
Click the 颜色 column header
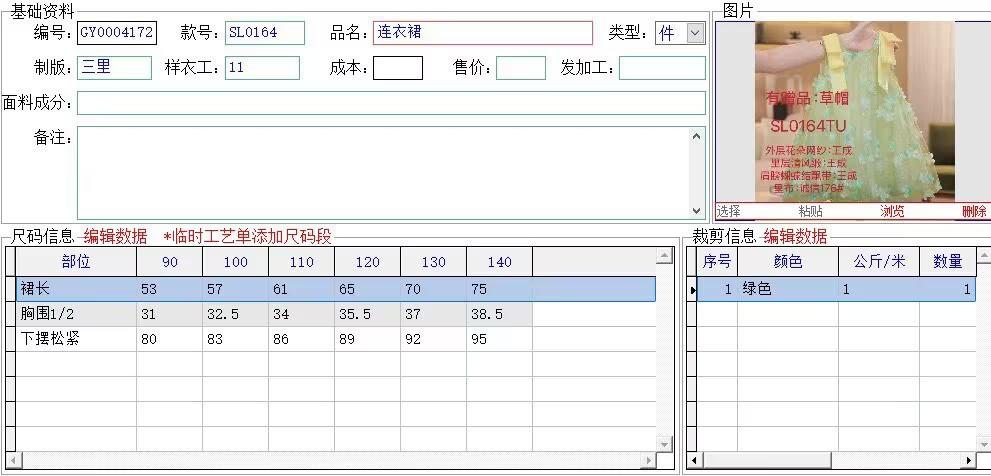(788, 262)
